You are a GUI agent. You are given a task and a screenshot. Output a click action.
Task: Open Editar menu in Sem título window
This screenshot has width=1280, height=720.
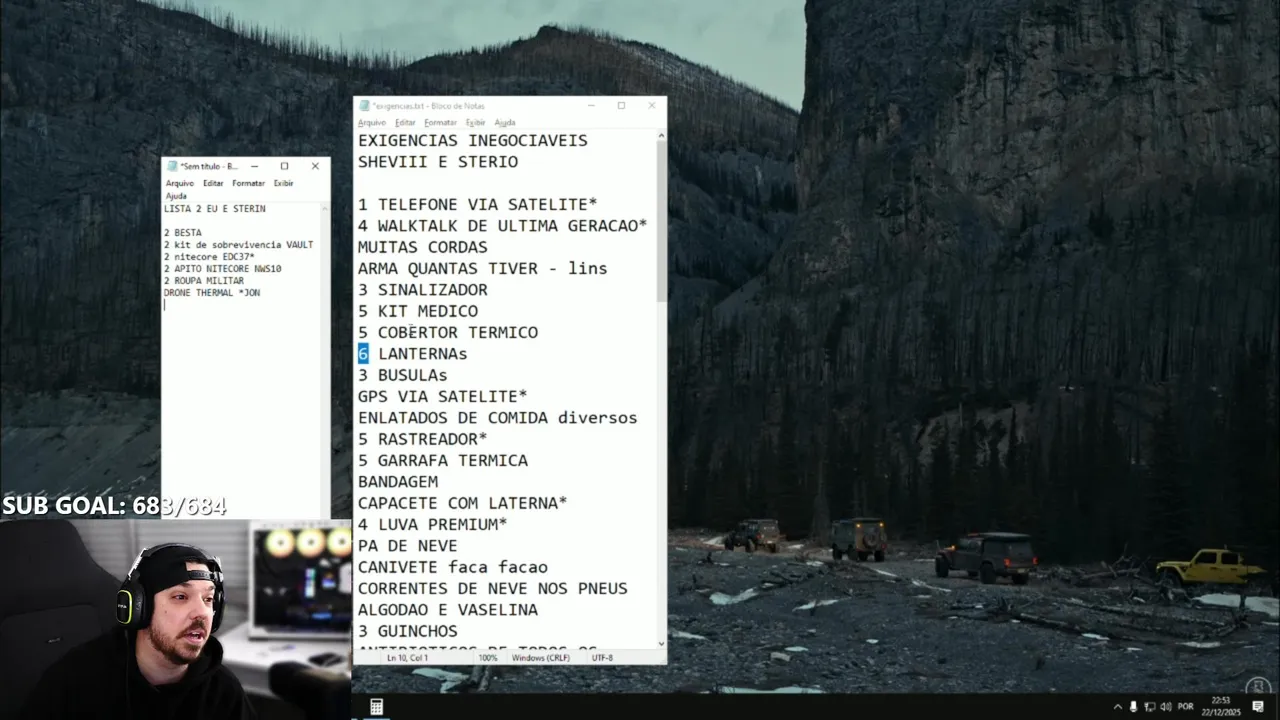[x=213, y=183]
